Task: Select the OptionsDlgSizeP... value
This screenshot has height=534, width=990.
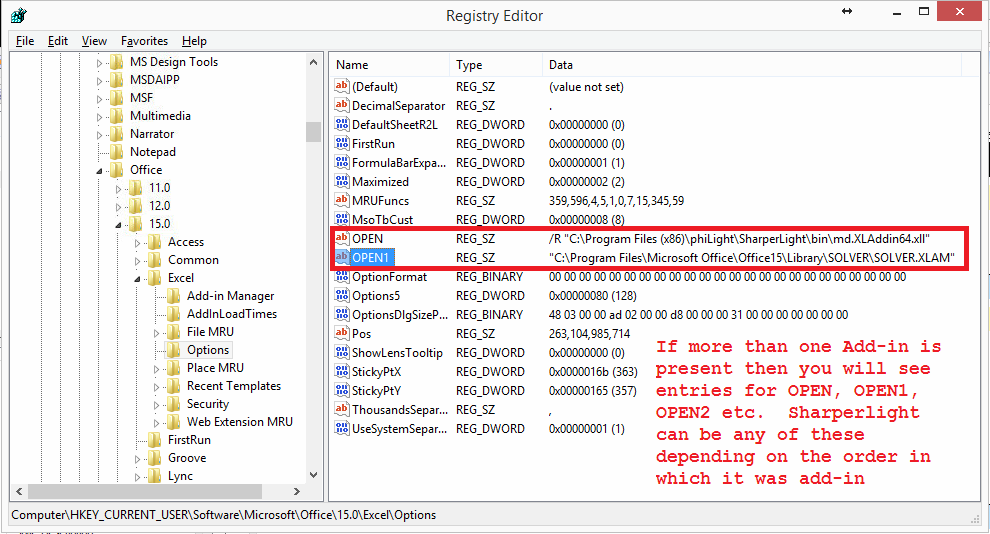Action: coord(399,314)
